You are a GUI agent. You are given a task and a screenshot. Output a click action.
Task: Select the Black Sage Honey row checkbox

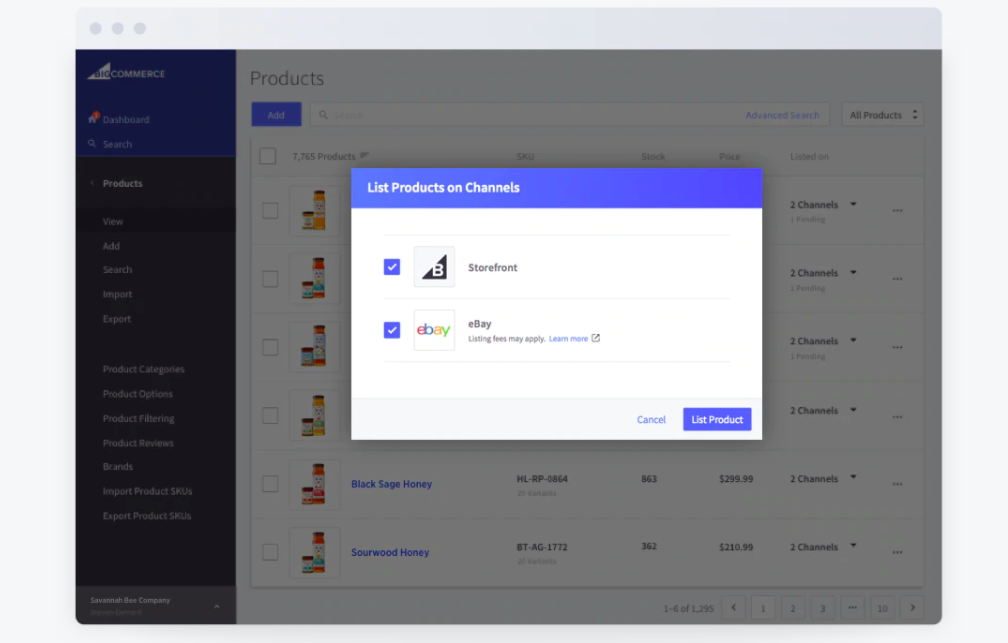[270, 484]
